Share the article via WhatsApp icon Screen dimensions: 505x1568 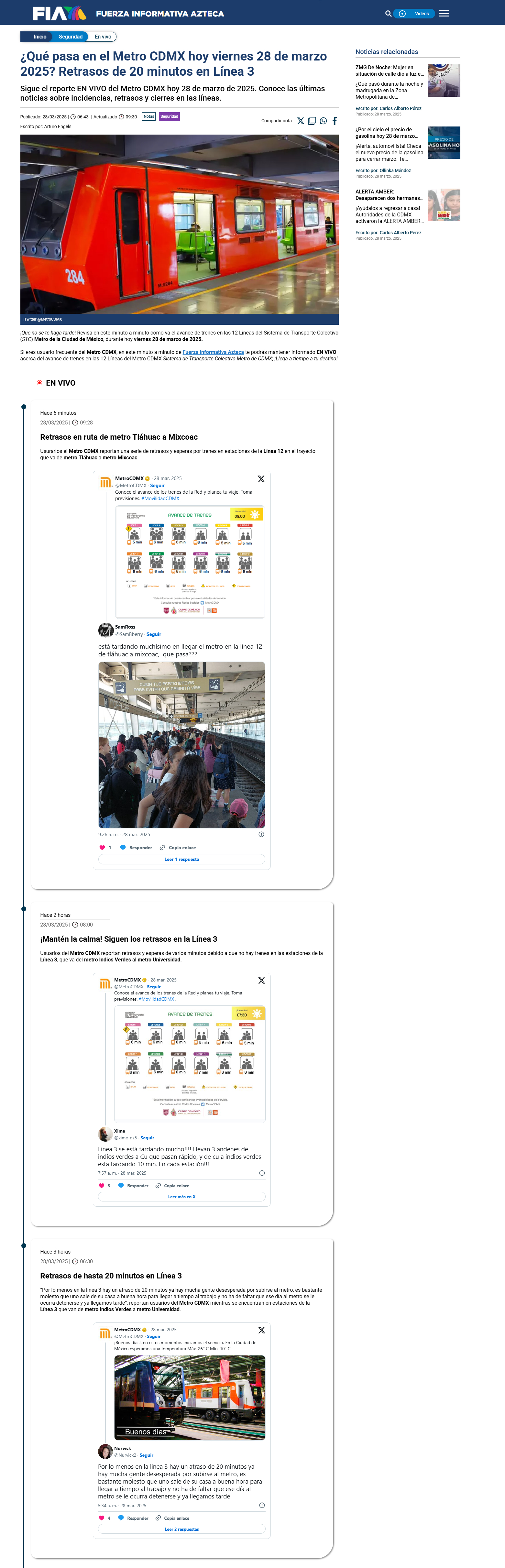[x=323, y=121]
